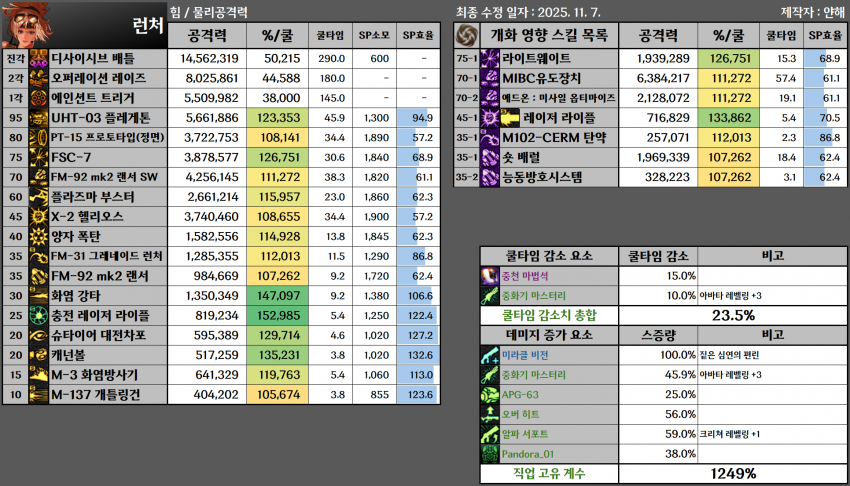Select the 1249% job coefficient cell
Screen dimensions: 850x486
click(x=733, y=473)
